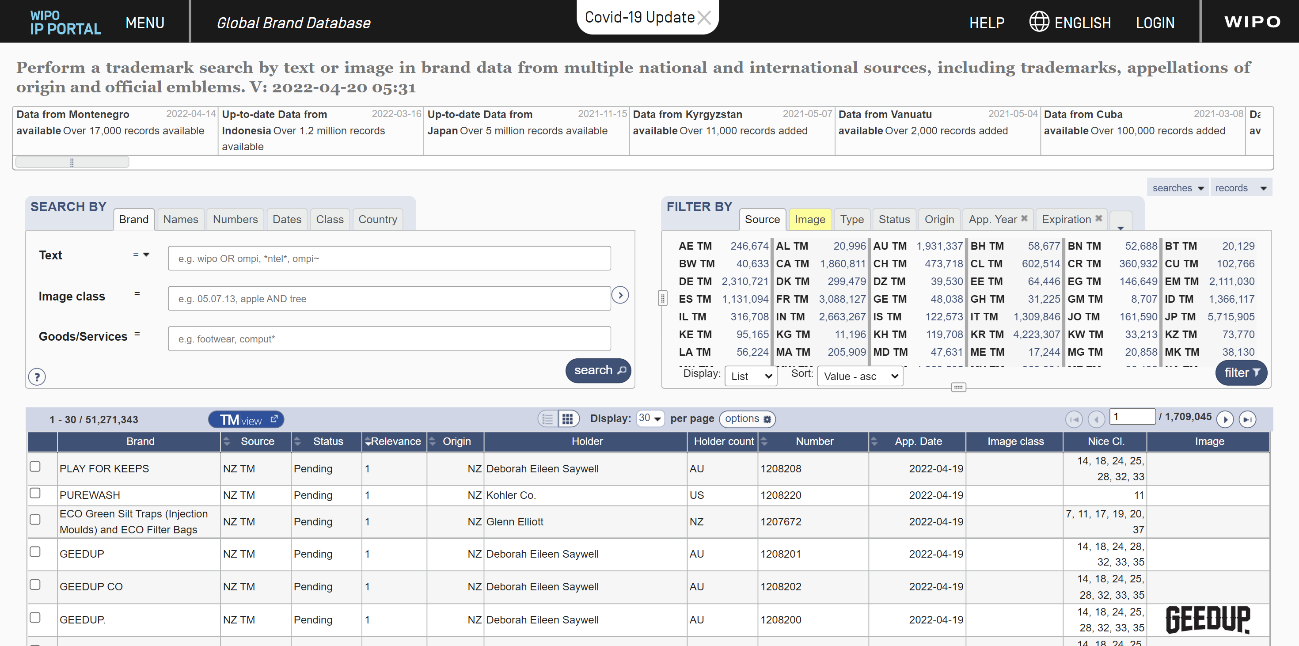Filter by JP TM source entry
This screenshot has height=646, width=1299.
(1209, 317)
